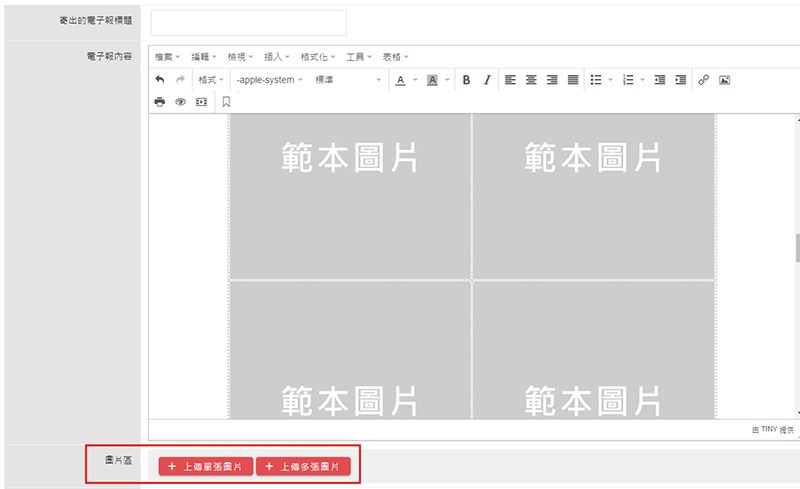Align text to the left
This screenshot has height=489, width=800.
(x=510, y=80)
